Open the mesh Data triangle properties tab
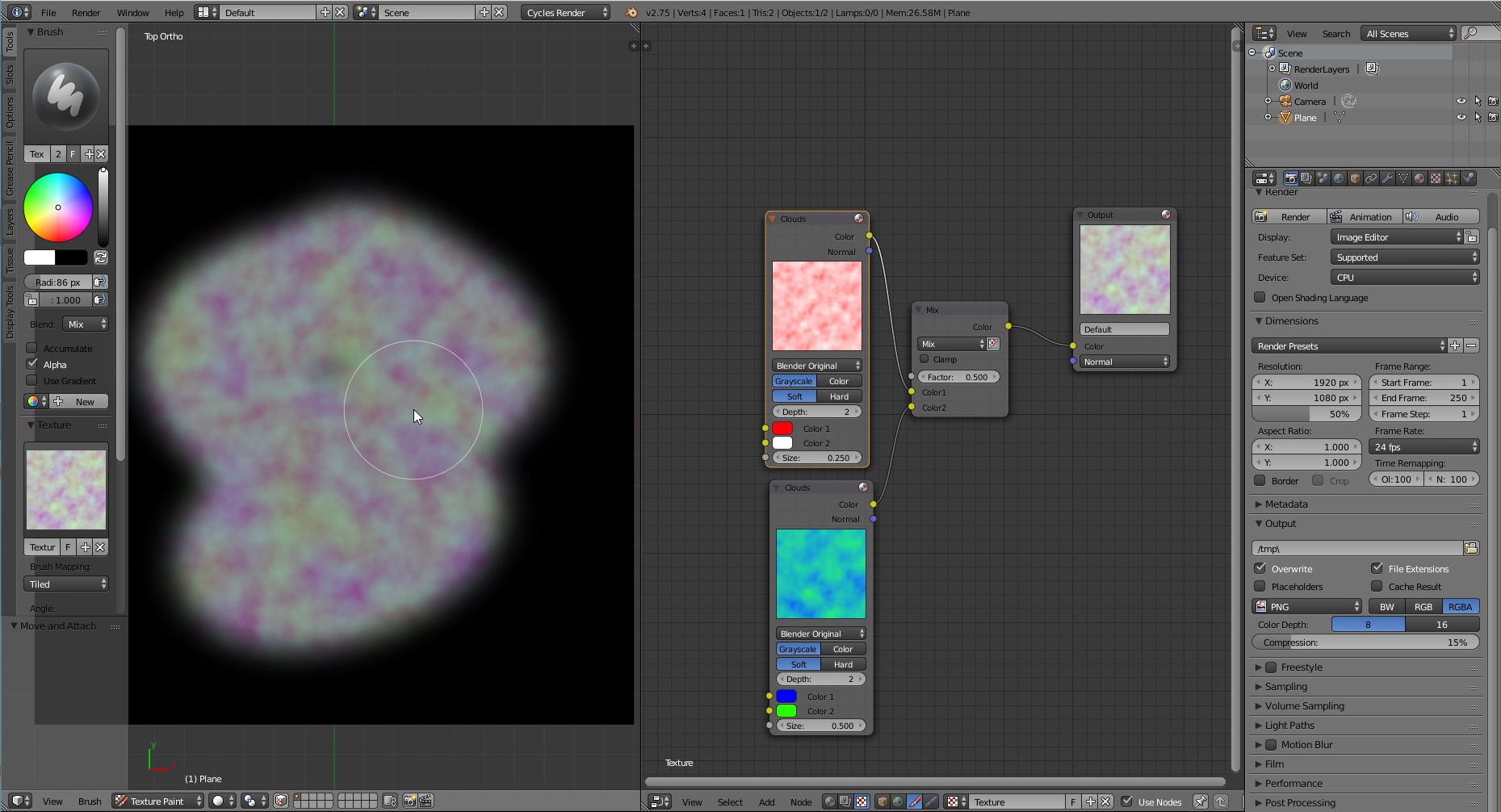 click(x=1403, y=178)
